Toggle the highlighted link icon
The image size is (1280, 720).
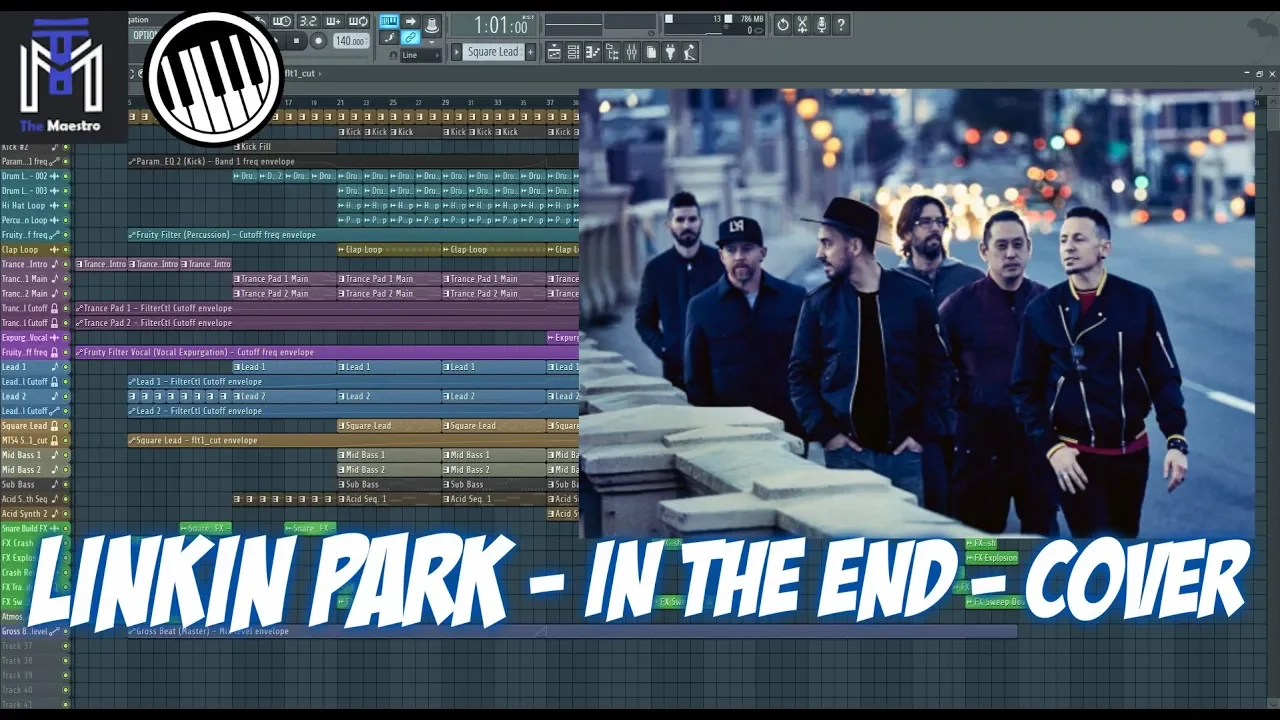(411, 38)
